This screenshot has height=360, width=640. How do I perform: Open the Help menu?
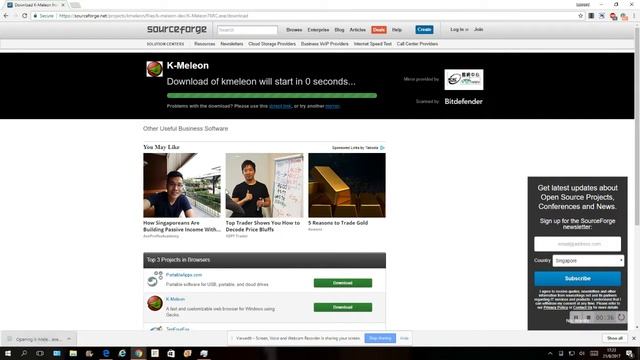397,30
